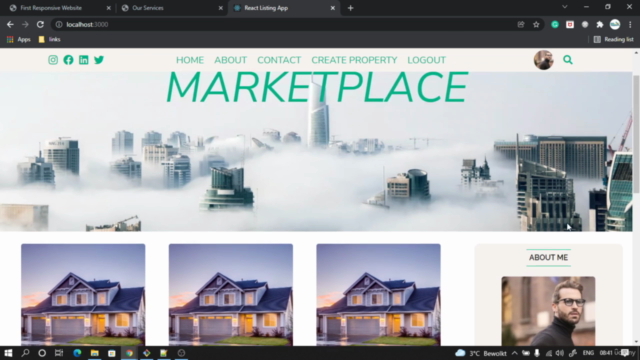Open the red extension icon
Image resolution: width=640 pixels, height=360 pixels.
point(570,24)
